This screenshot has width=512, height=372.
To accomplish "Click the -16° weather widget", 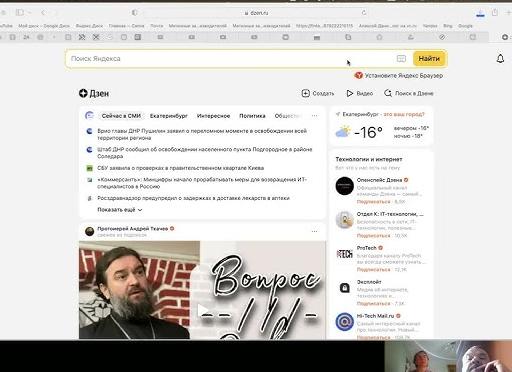I will coord(368,133).
